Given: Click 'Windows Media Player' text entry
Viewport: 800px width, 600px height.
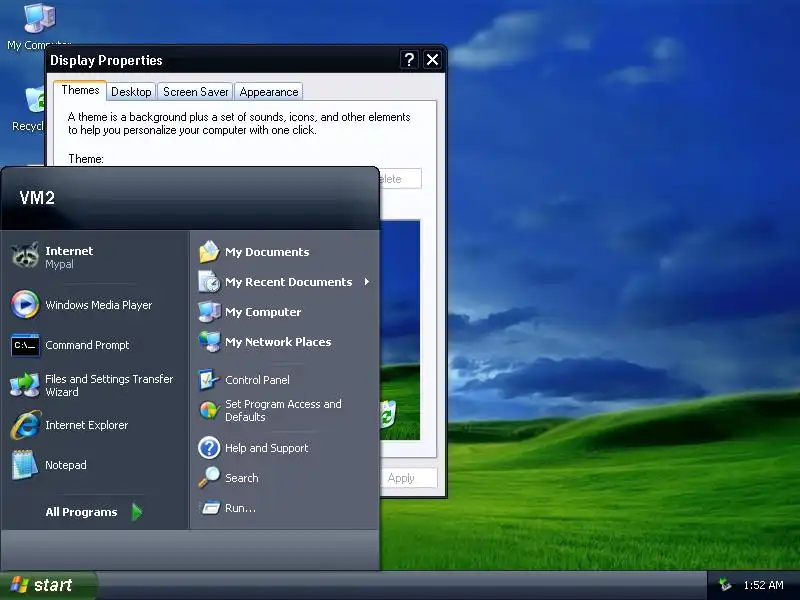Looking at the screenshot, I should pos(98,305).
